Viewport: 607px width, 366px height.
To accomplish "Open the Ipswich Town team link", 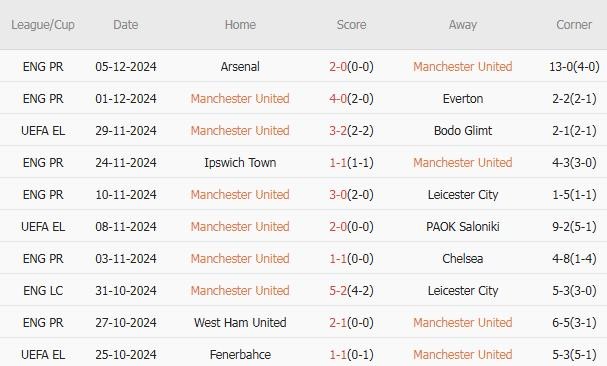I will [240, 163].
